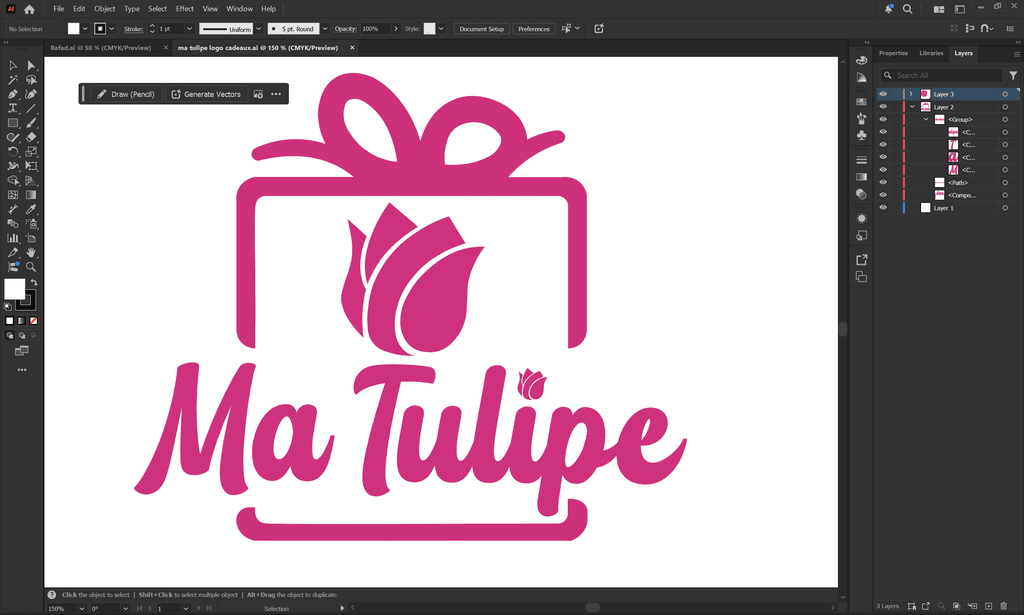Viewport: 1024px width, 615px height.
Task: Click the Layers filter funnel icon
Action: 1013,75
